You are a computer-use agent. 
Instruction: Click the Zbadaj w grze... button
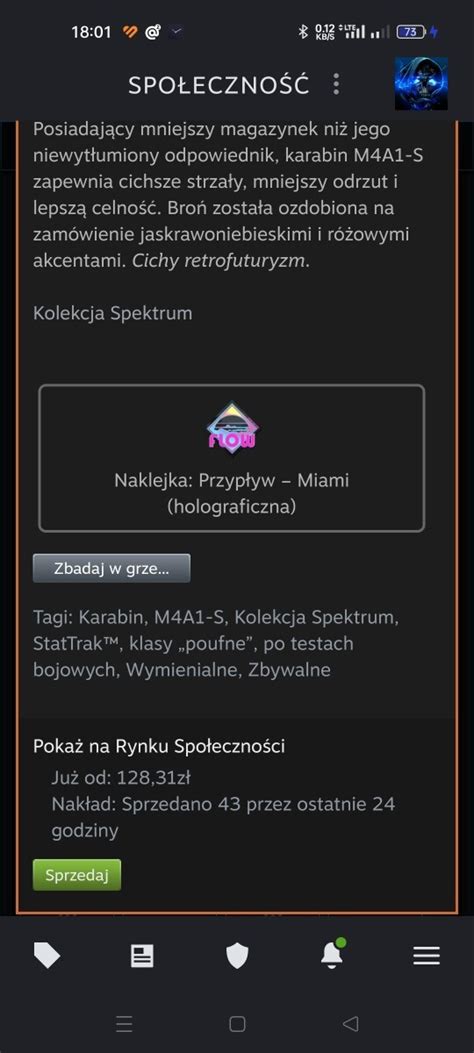pyautogui.click(x=111, y=568)
